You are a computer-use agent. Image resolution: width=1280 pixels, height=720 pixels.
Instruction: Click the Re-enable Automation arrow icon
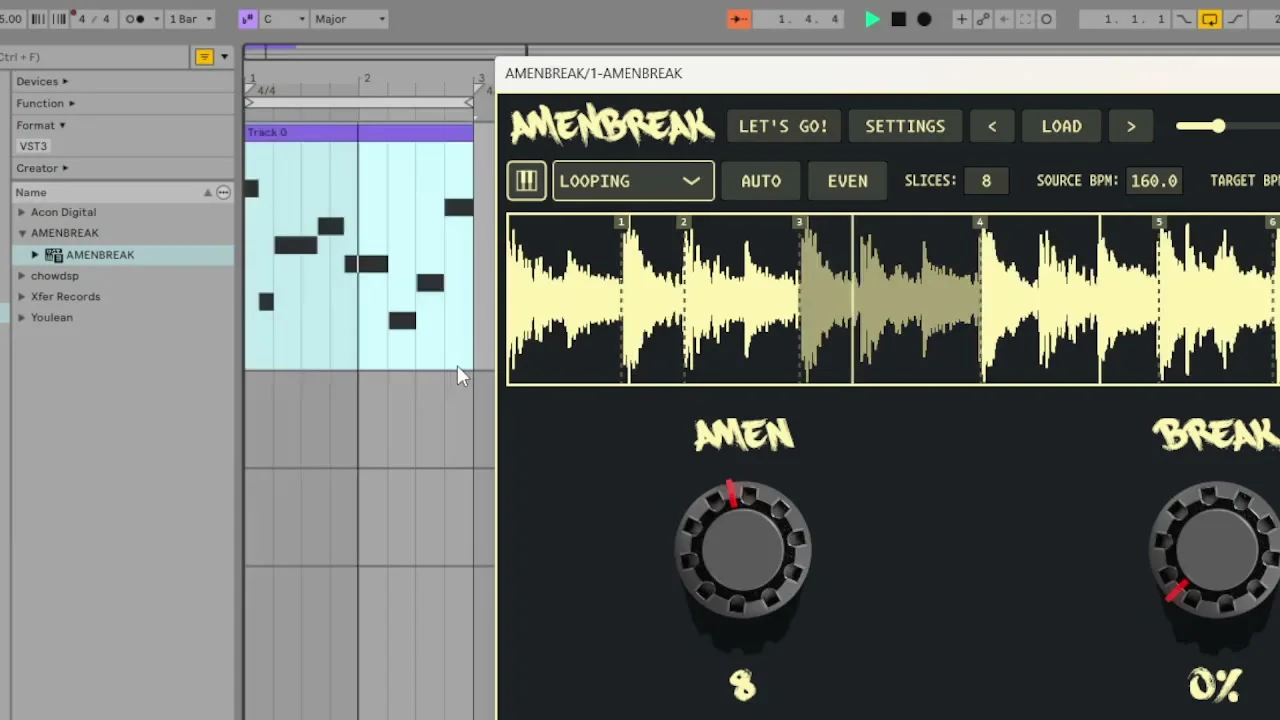coord(1004,19)
